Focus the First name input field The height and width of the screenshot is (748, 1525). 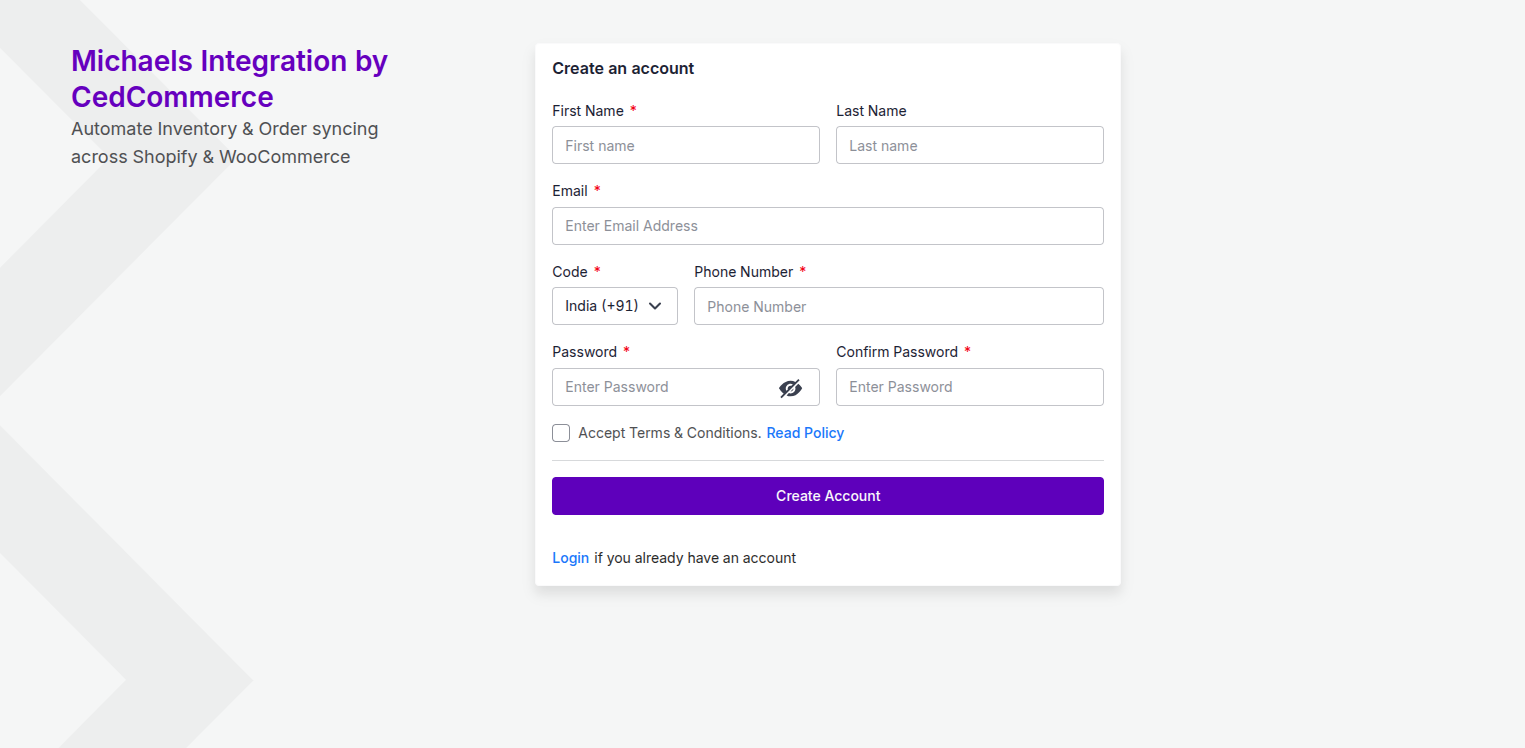pos(685,145)
